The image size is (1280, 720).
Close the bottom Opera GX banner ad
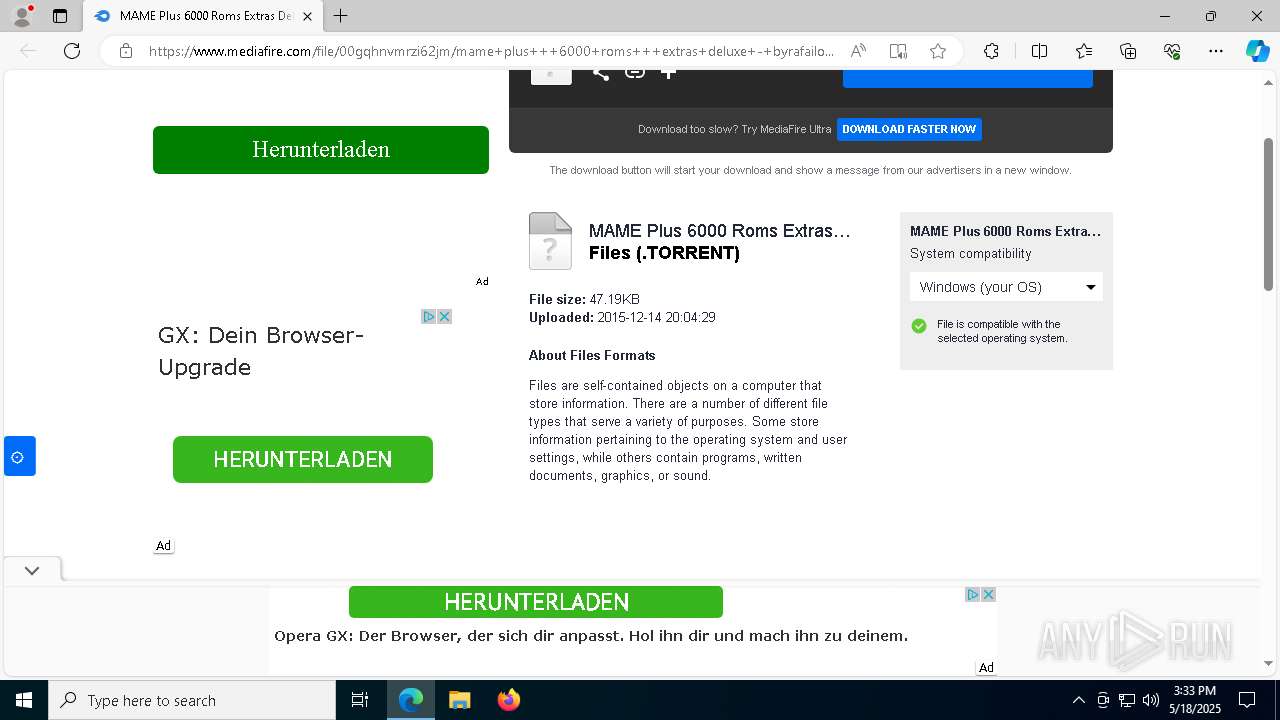(x=988, y=594)
